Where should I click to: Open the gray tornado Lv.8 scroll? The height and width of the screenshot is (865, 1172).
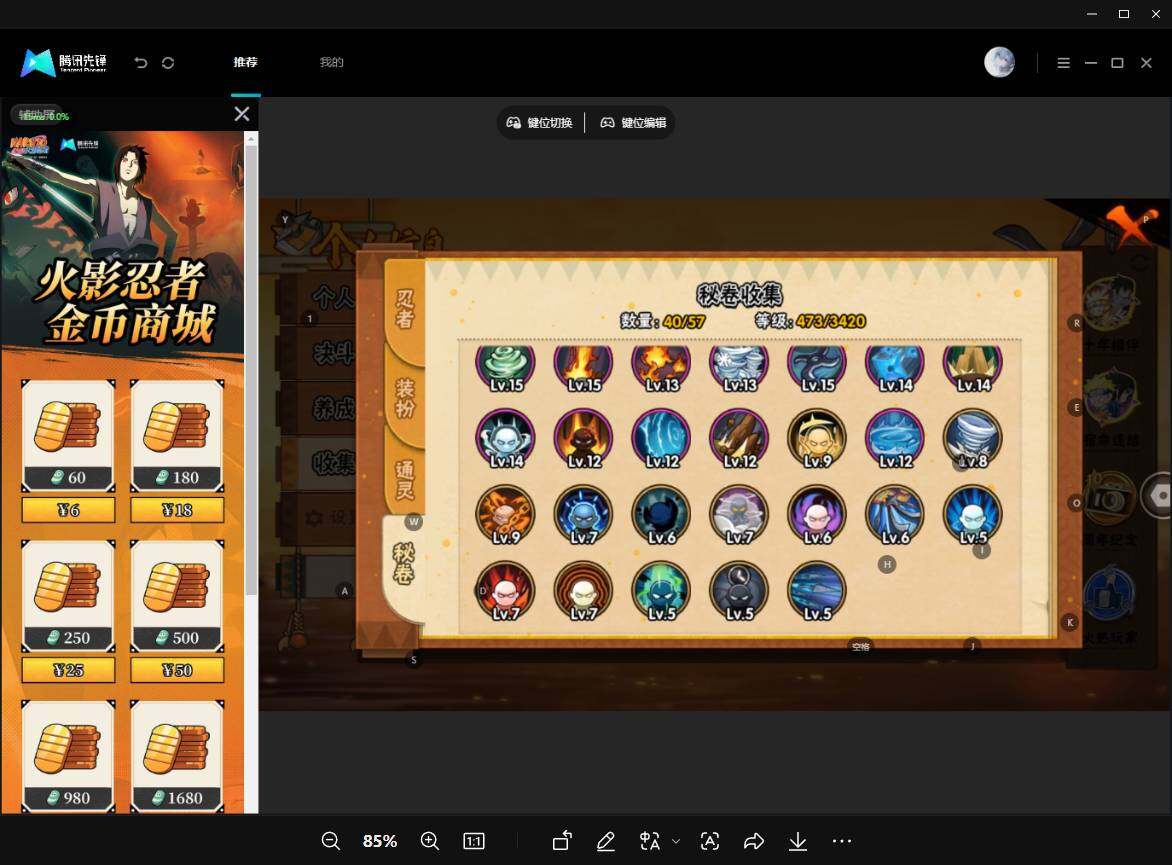972,440
